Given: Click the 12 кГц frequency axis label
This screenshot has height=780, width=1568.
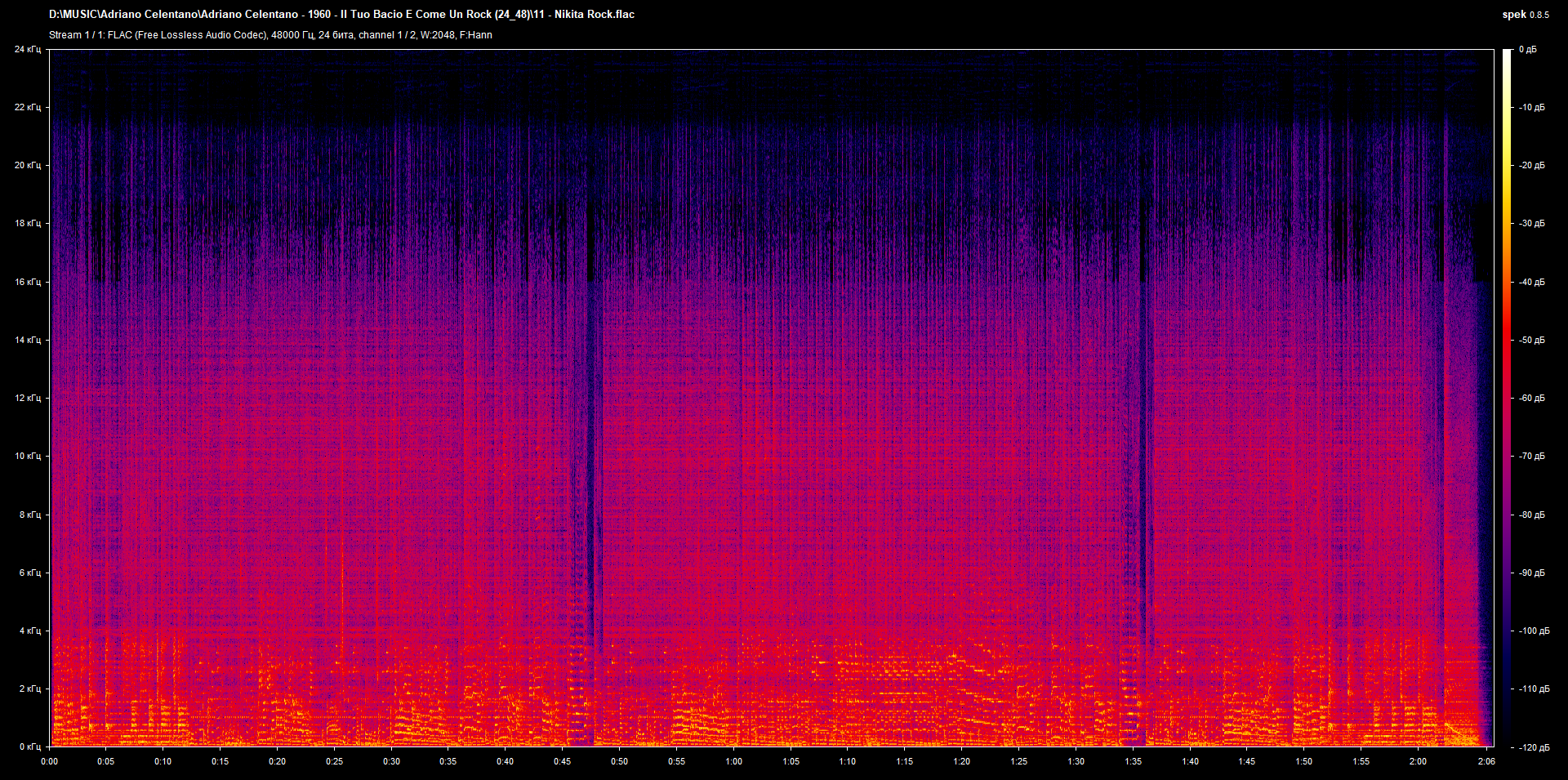Looking at the screenshot, I should click(28, 399).
